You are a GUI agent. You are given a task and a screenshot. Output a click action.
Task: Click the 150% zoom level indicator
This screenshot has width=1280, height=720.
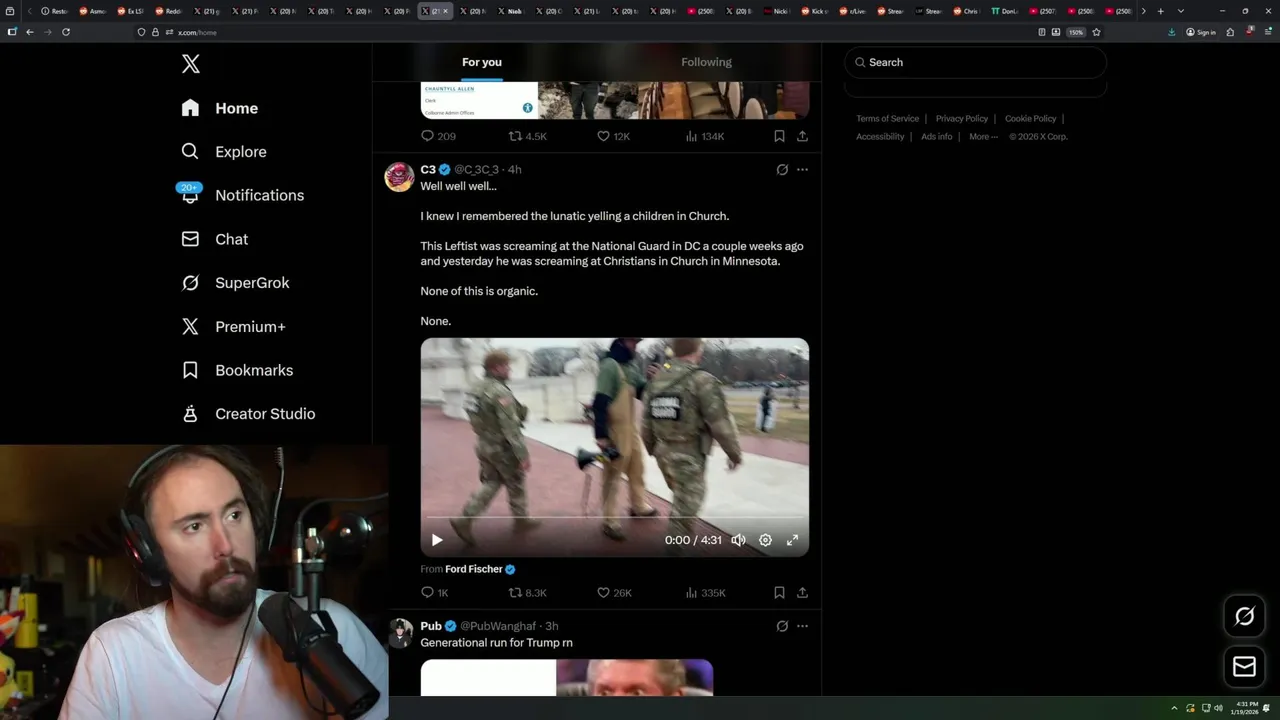click(1075, 32)
